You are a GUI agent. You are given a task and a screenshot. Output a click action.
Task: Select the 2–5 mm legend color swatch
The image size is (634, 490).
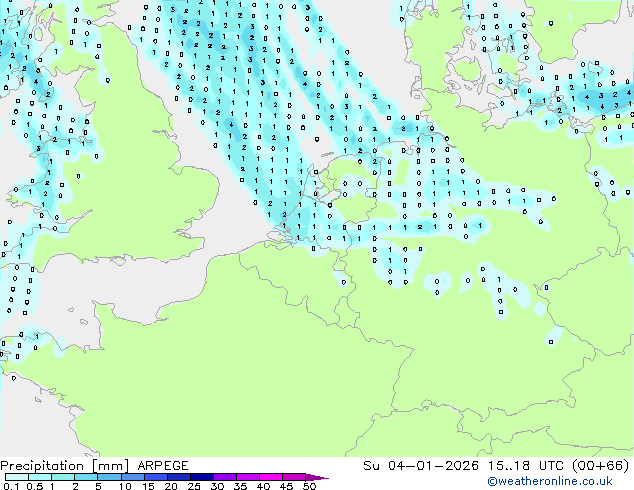(x=86, y=477)
